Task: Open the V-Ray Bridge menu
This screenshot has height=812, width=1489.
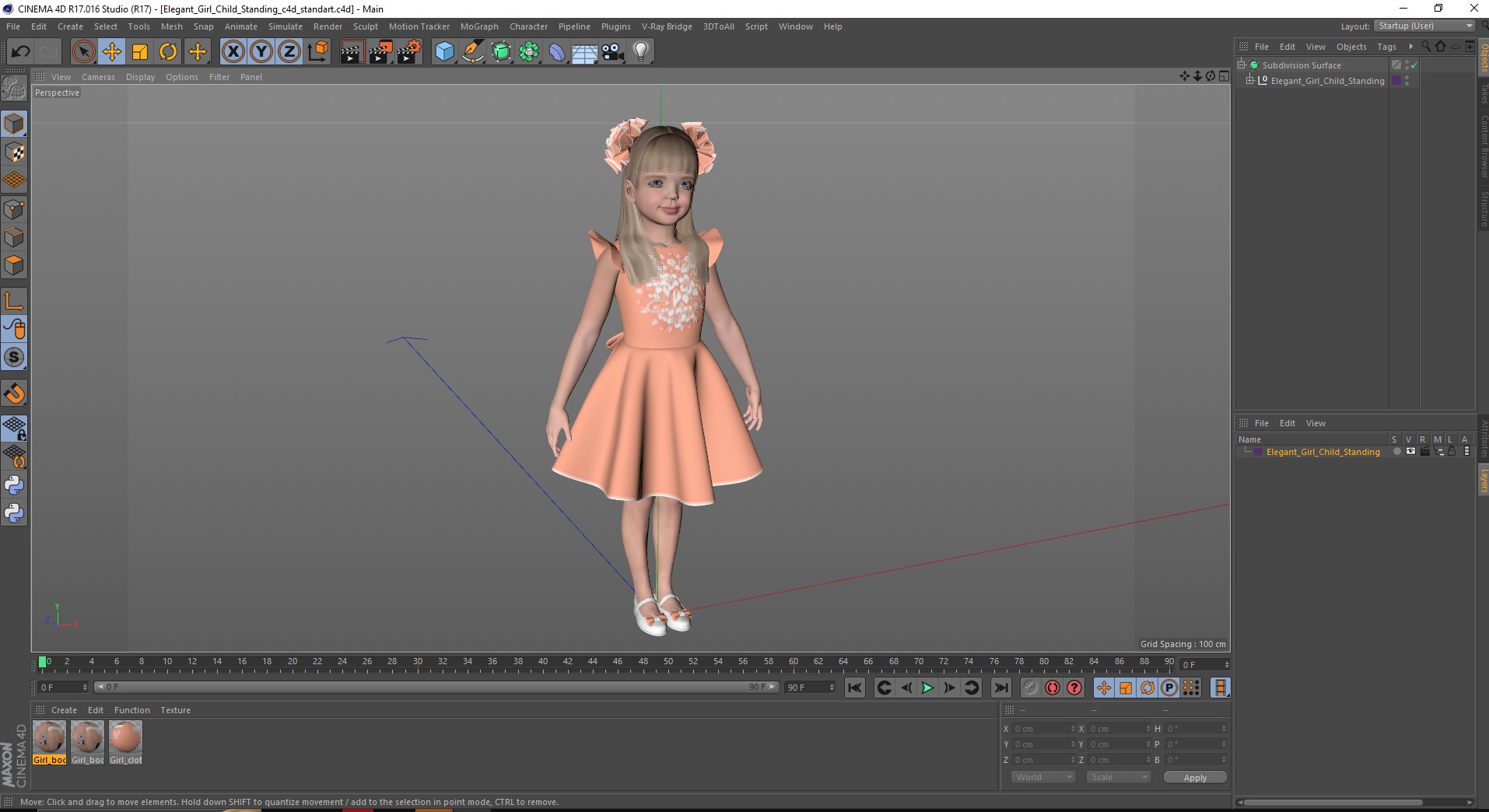Action: [x=667, y=26]
